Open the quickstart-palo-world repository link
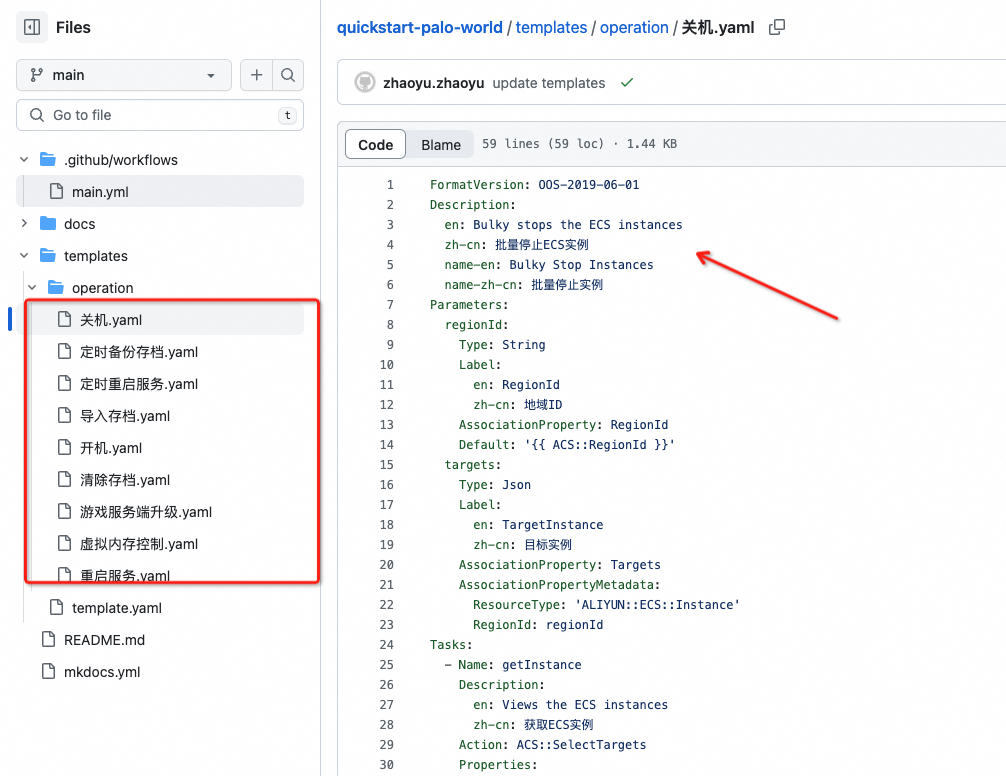 (419, 28)
